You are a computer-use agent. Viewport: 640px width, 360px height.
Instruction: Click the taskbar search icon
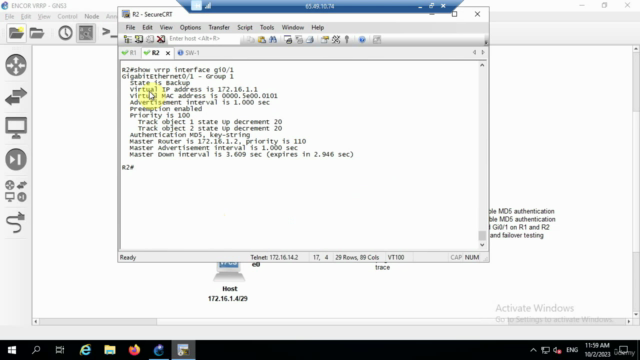coord(36,350)
